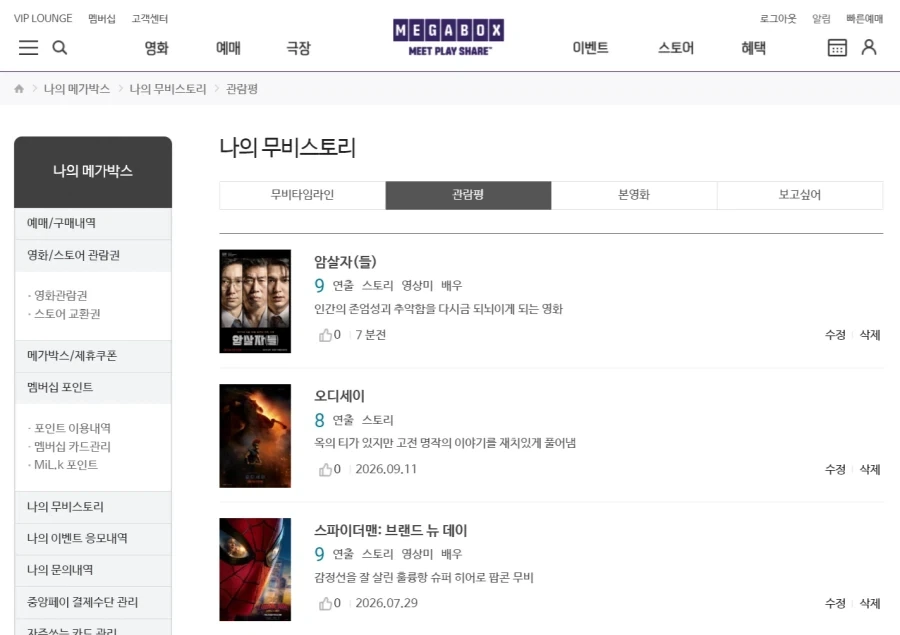Open the 오디세이 review title
Screen dimensions: 900x635
(339, 396)
